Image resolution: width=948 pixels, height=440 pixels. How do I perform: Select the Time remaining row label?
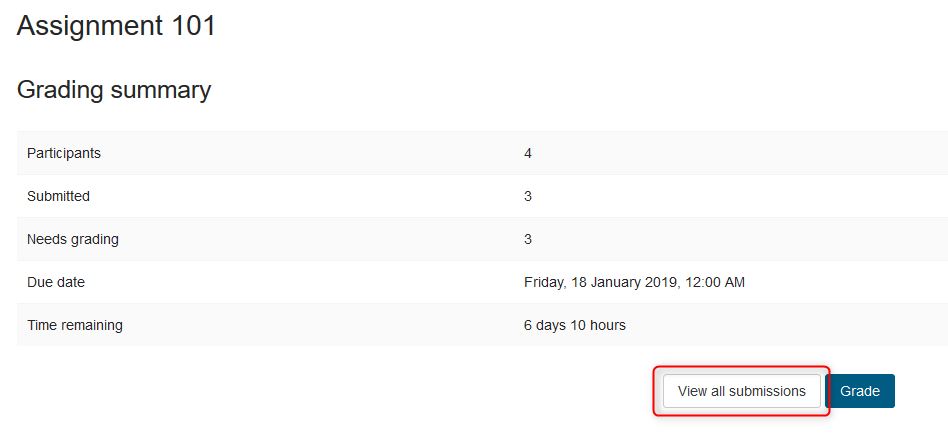click(x=75, y=325)
